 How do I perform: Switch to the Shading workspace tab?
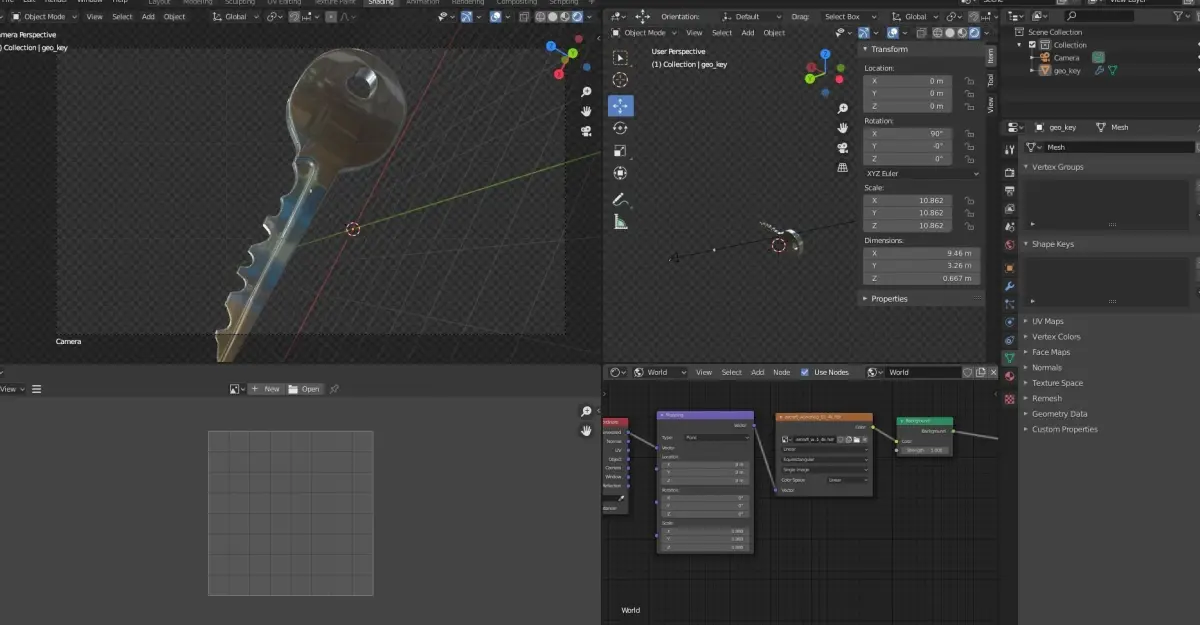[381, 3]
